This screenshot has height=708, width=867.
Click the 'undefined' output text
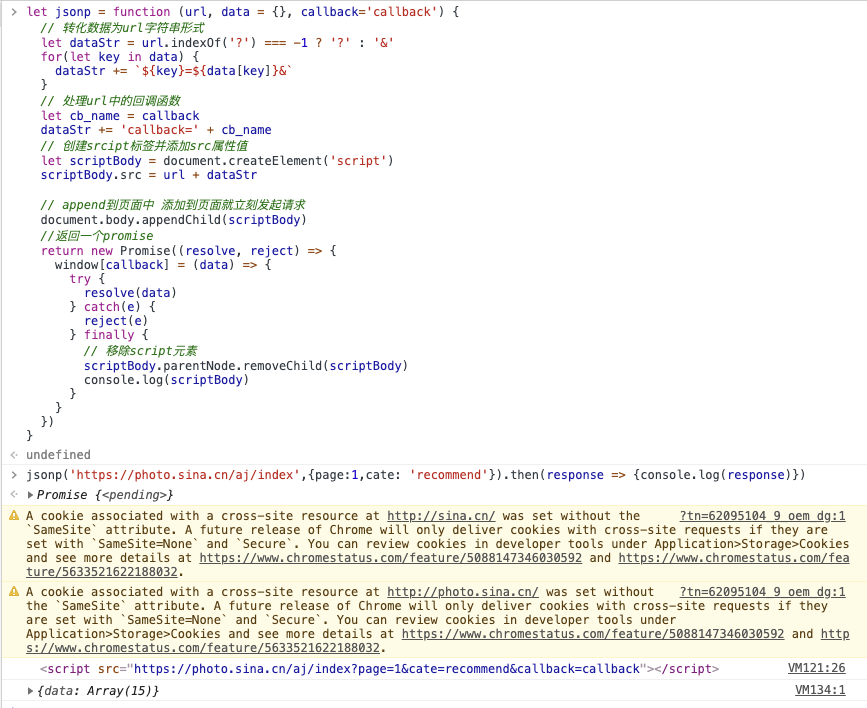[58, 455]
